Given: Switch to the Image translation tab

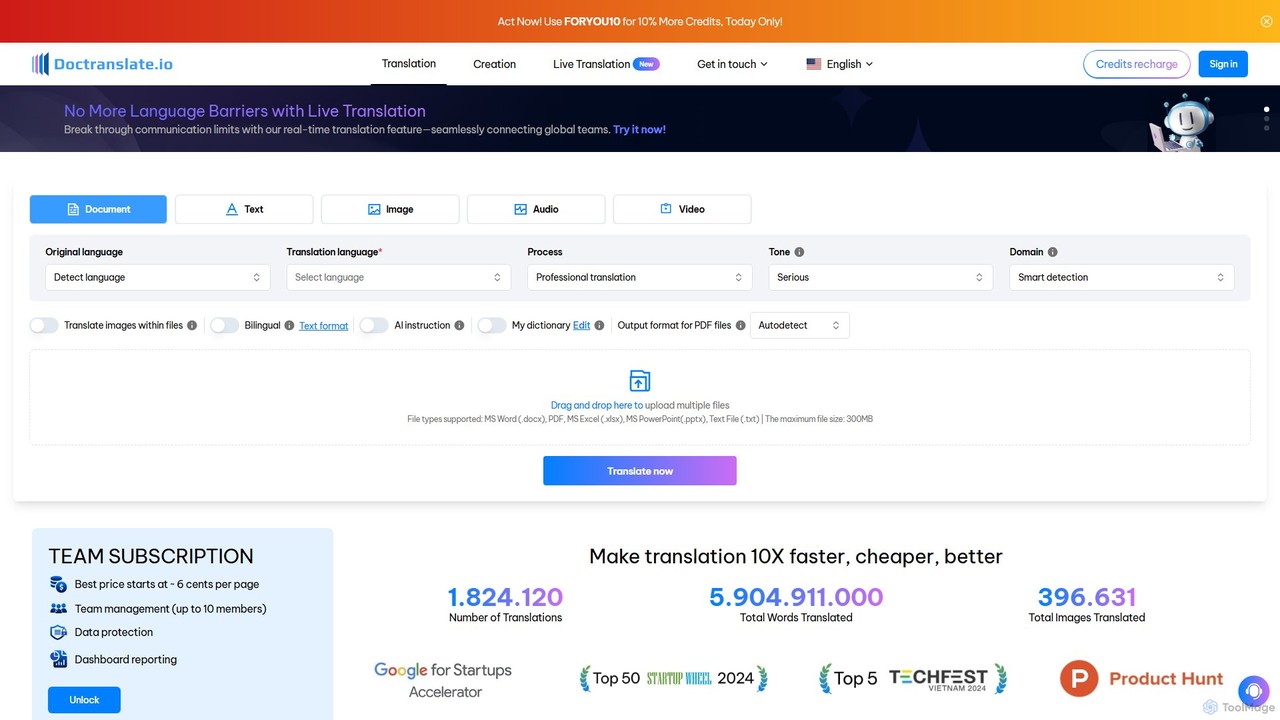Looking at the screenshot, I should (390, 209).
